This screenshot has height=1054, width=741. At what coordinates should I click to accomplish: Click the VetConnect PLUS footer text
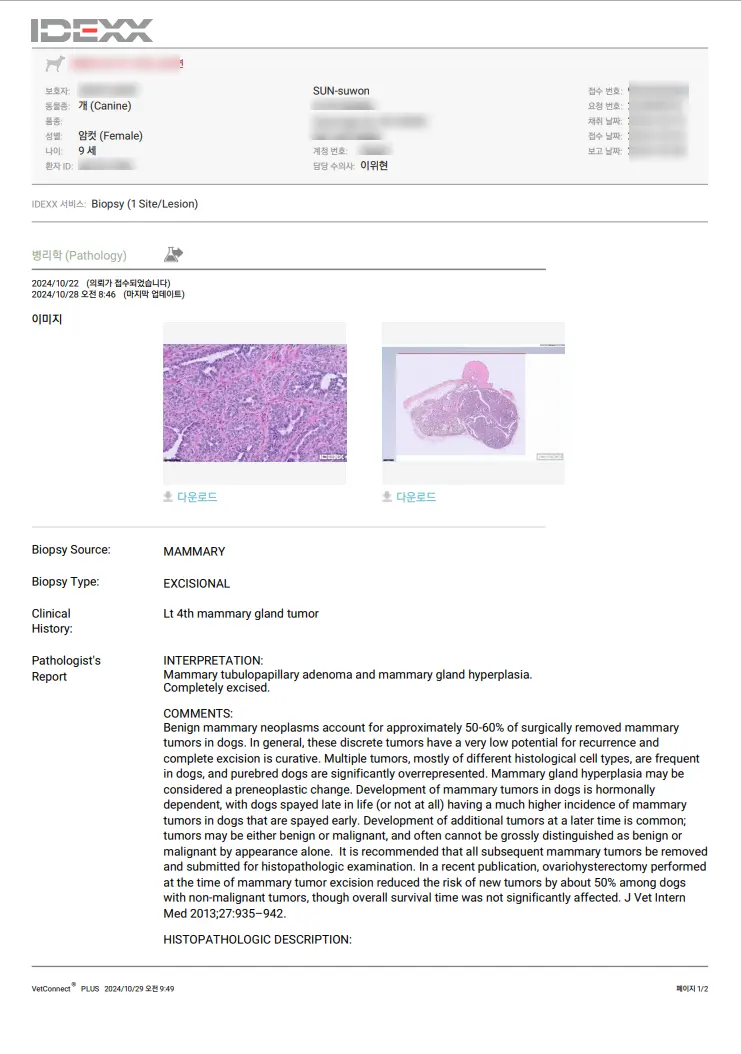65,988
